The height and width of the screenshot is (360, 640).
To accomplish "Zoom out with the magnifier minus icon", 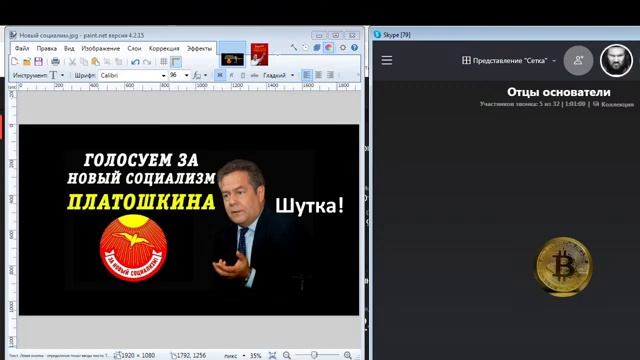I will 287,356.
